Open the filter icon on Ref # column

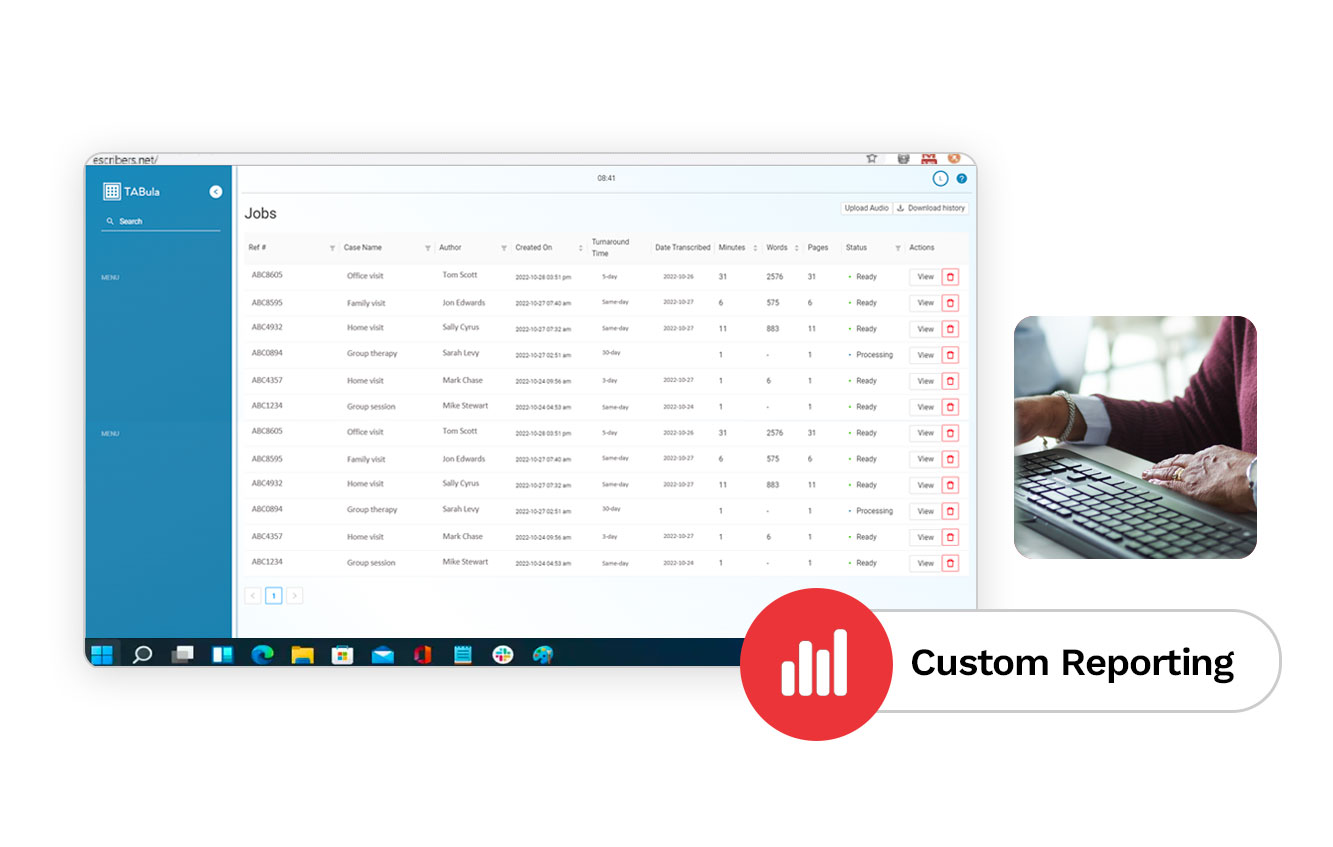pos(333,247)
